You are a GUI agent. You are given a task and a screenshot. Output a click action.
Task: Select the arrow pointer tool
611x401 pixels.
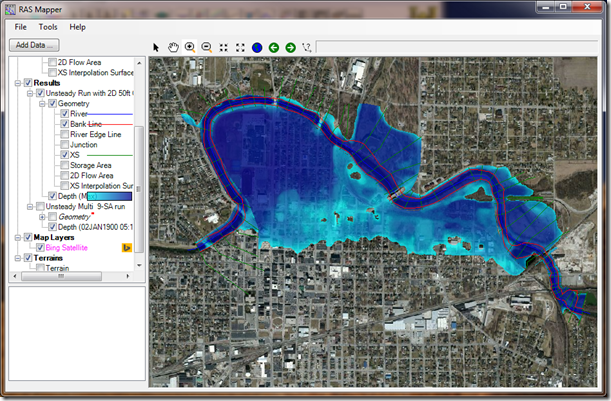(x=157, y=47)
